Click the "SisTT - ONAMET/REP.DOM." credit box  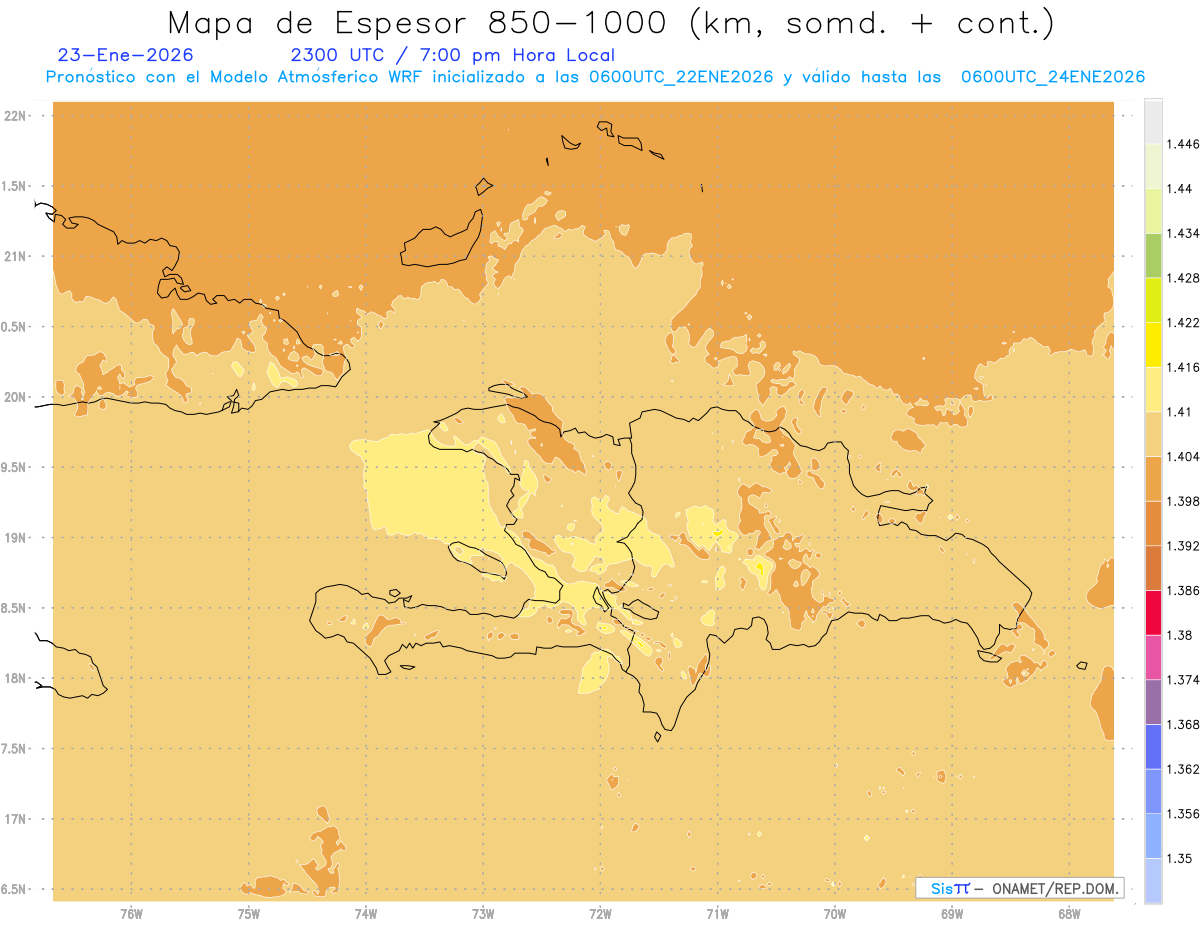click(1020, 888)
